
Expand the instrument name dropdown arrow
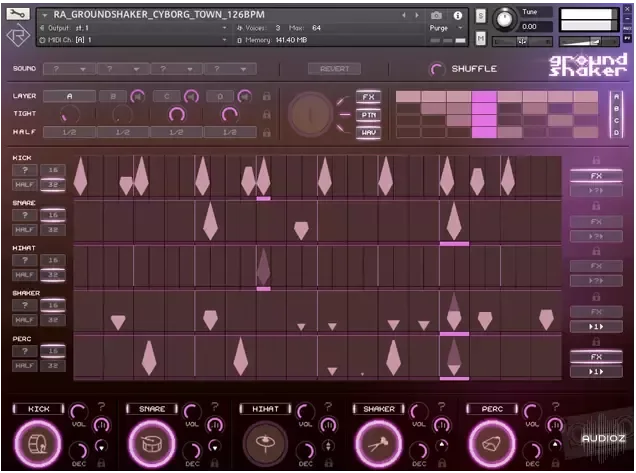(x=45, y=15)
